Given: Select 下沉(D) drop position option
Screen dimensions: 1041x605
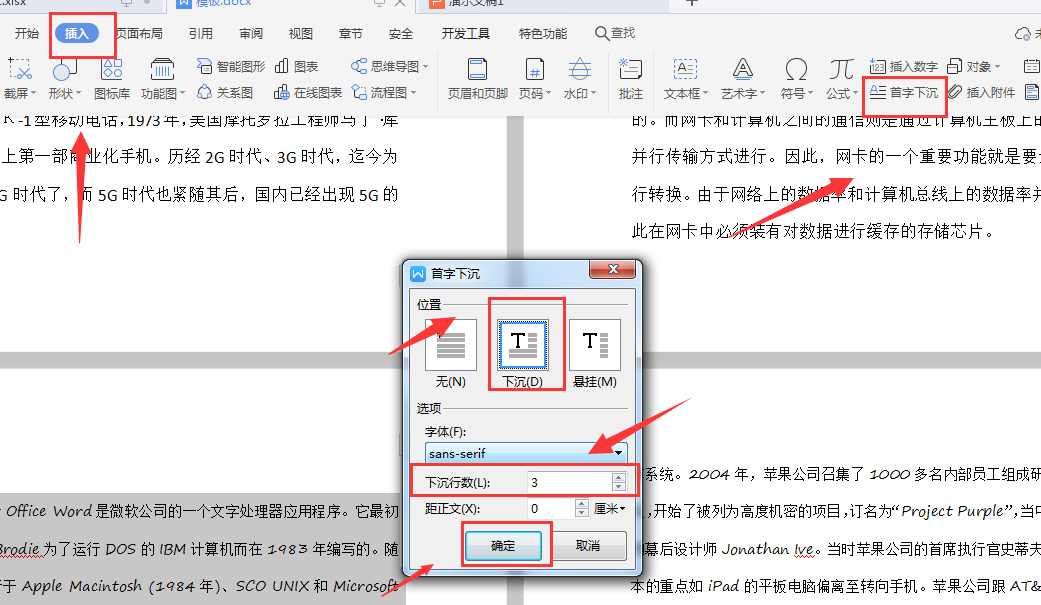Looking at the screenshot, I should [x=523, y=354].
